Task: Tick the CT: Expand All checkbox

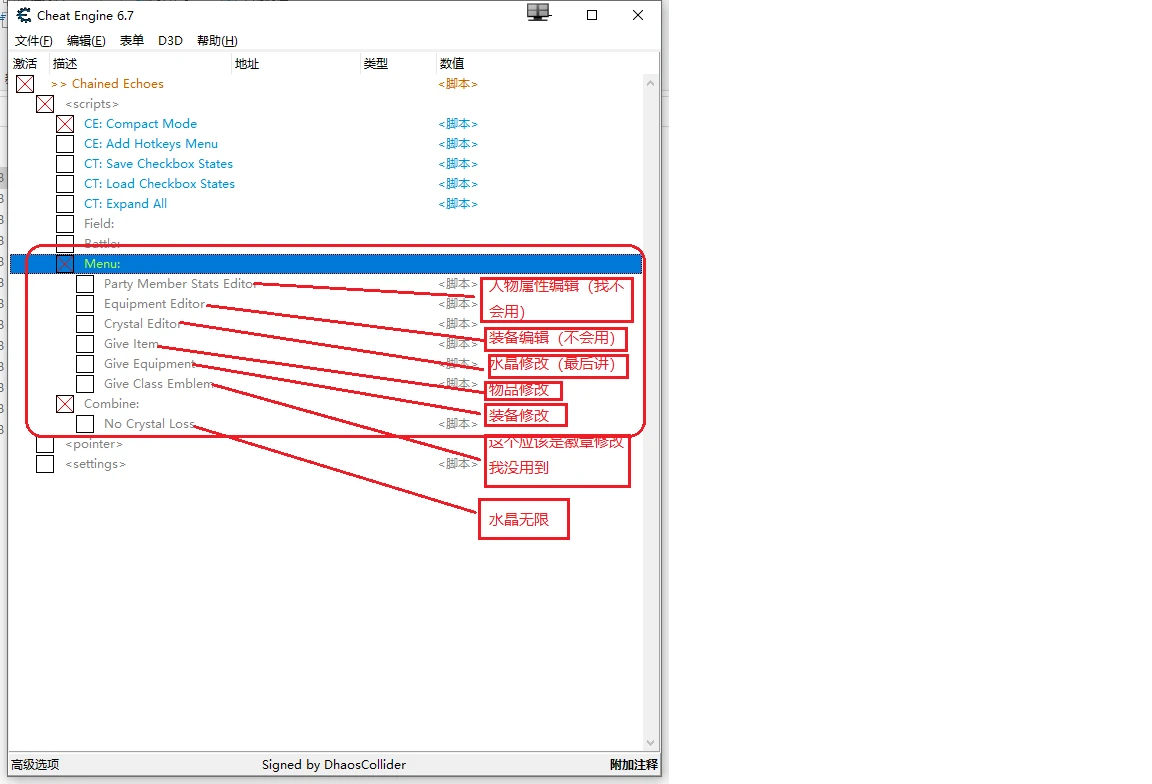Action: pyautogui.click(x=65, y=204)
